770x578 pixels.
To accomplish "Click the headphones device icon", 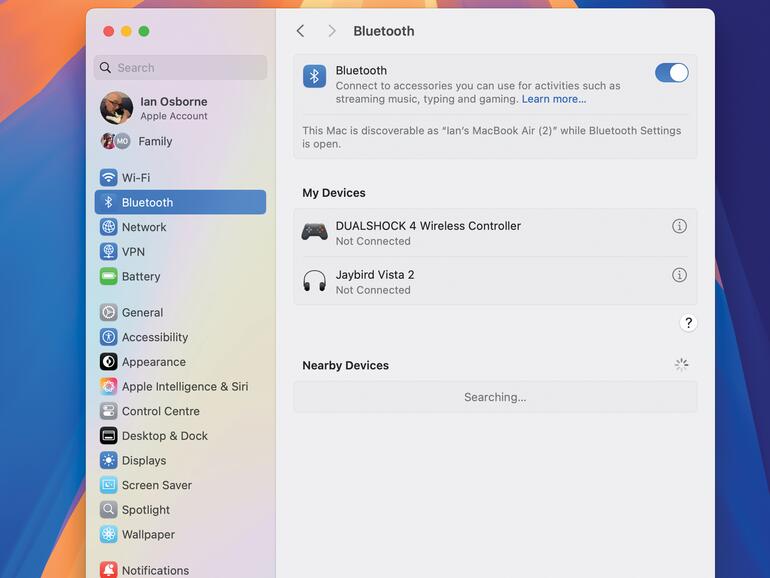I will click(x=314, y=281).
